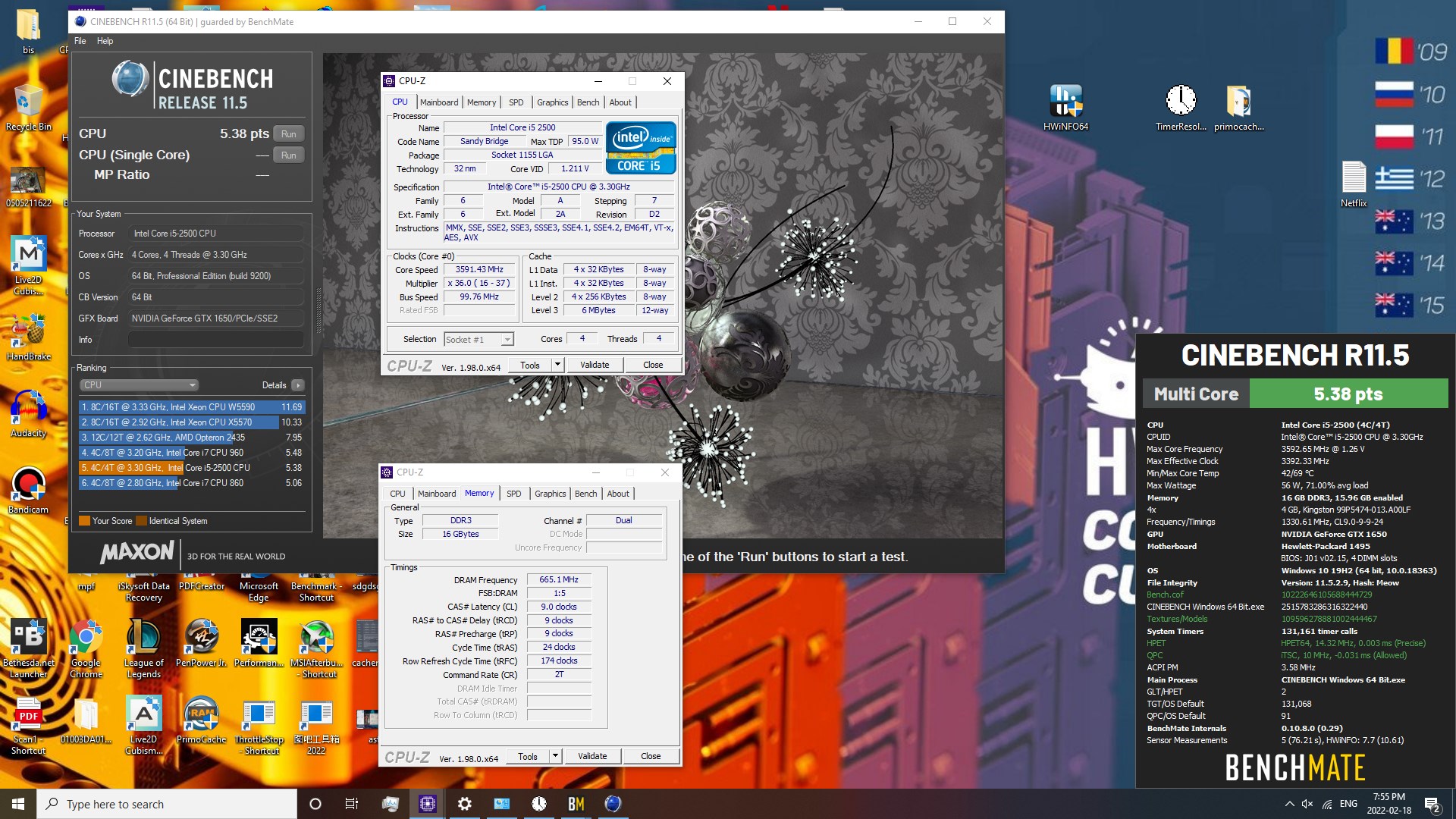Open Google Chrome desktop icon
This screenshot has height=819, width=1456.
(x=86, y=647)
